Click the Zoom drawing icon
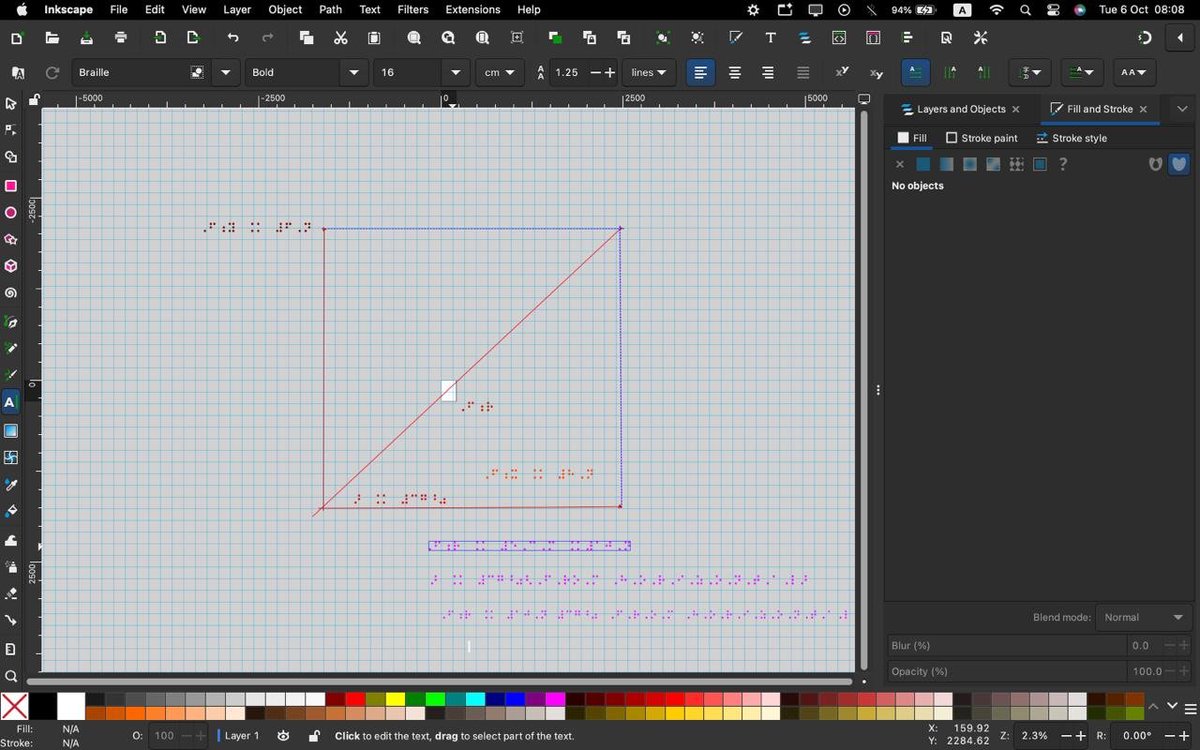The width and height of the screenshot is (1200, 750). pos(448,38)
